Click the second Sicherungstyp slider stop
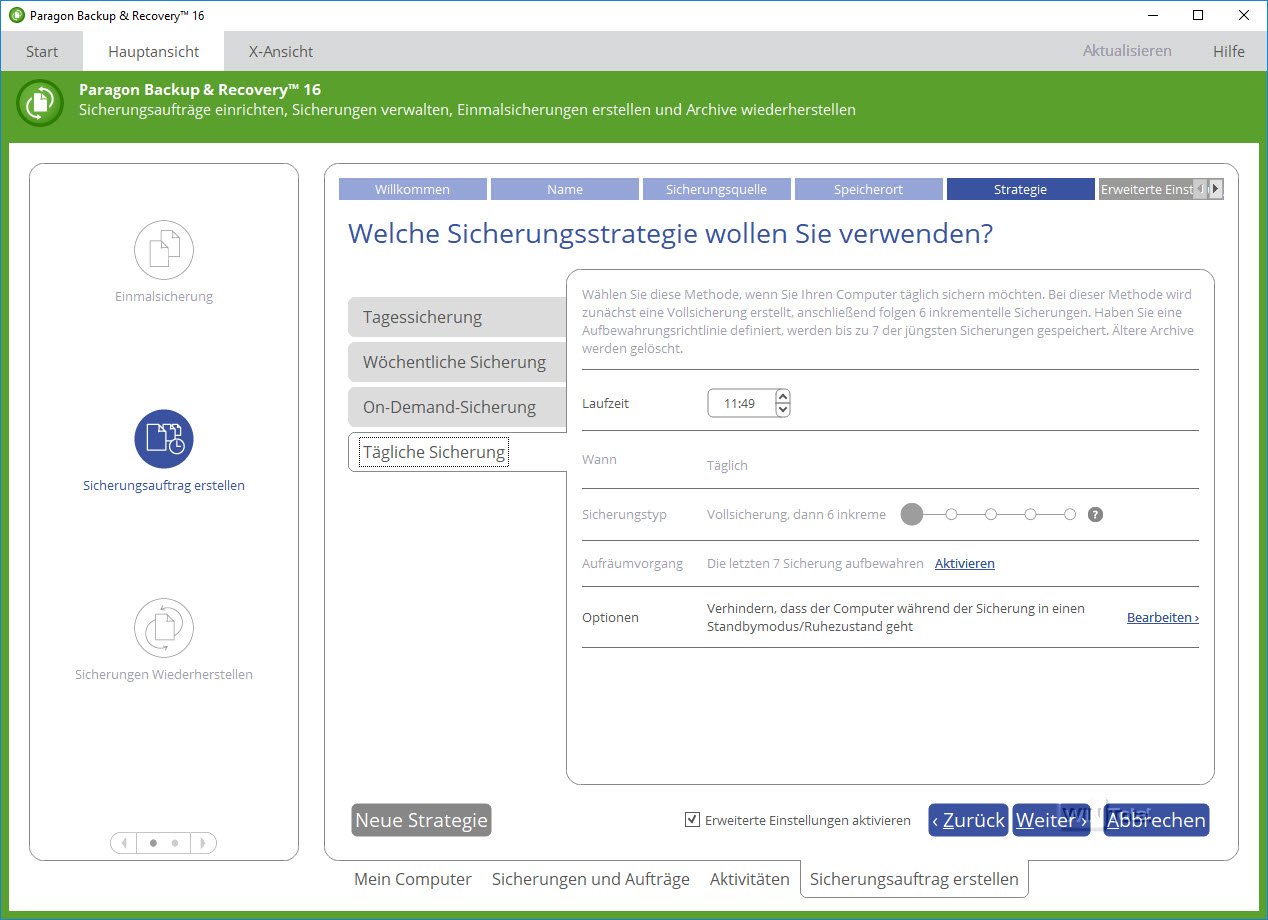This screenshot has height=920, width=1268. 951,515
